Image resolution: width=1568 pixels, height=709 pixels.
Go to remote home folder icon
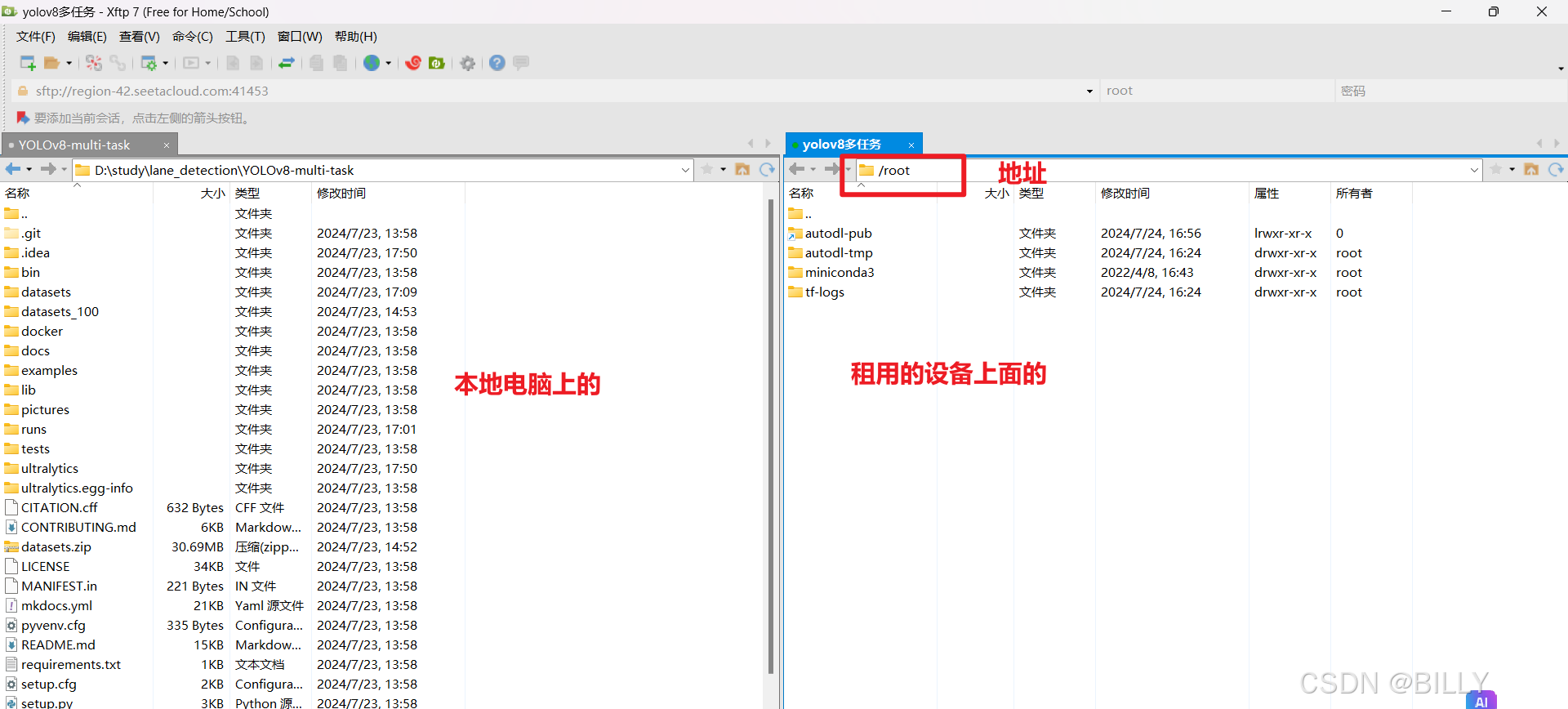pyautogui.click(x=1531, y=169)
